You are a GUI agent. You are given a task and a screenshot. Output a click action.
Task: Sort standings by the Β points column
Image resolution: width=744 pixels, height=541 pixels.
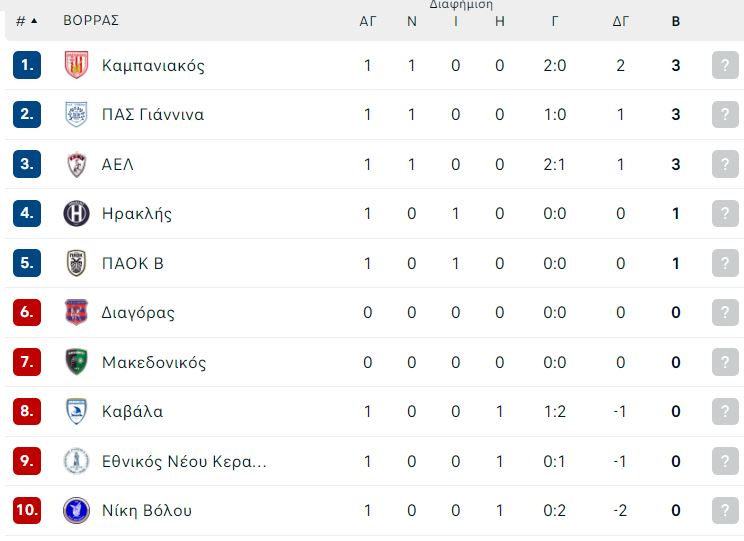pyautogui.click(x=676, y=21)
